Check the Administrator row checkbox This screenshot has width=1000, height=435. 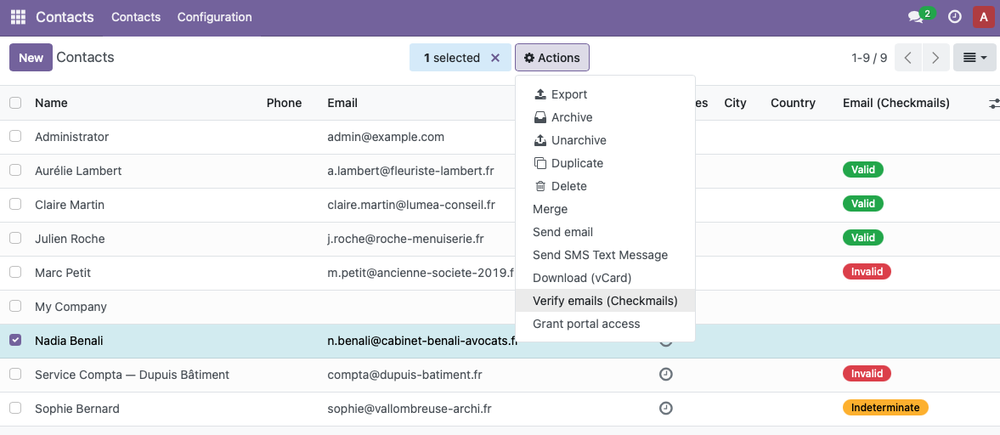15,136
